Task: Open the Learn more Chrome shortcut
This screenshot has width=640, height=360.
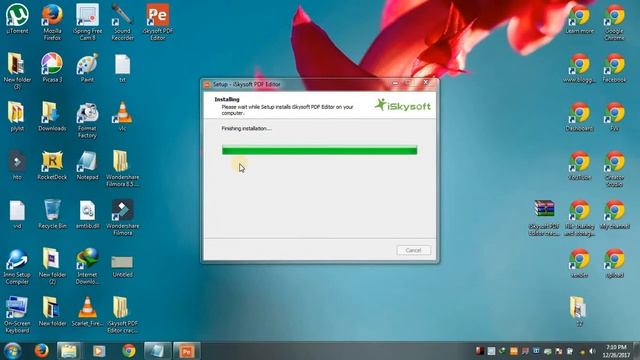Action: coord(579,19)
